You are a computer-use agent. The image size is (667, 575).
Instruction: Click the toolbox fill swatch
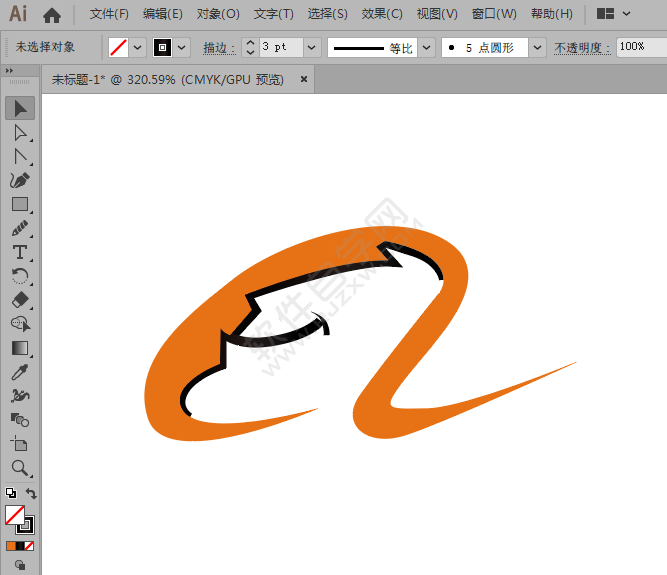pos(14,515)
